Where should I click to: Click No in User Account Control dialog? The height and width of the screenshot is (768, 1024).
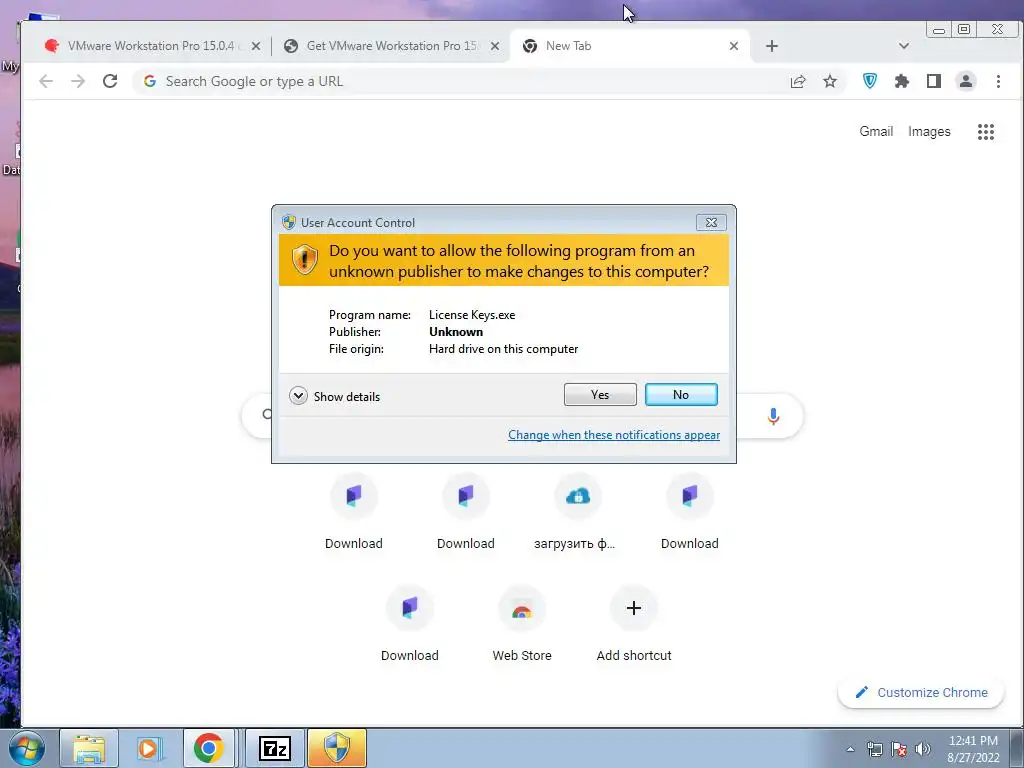[x=680, y=394]
